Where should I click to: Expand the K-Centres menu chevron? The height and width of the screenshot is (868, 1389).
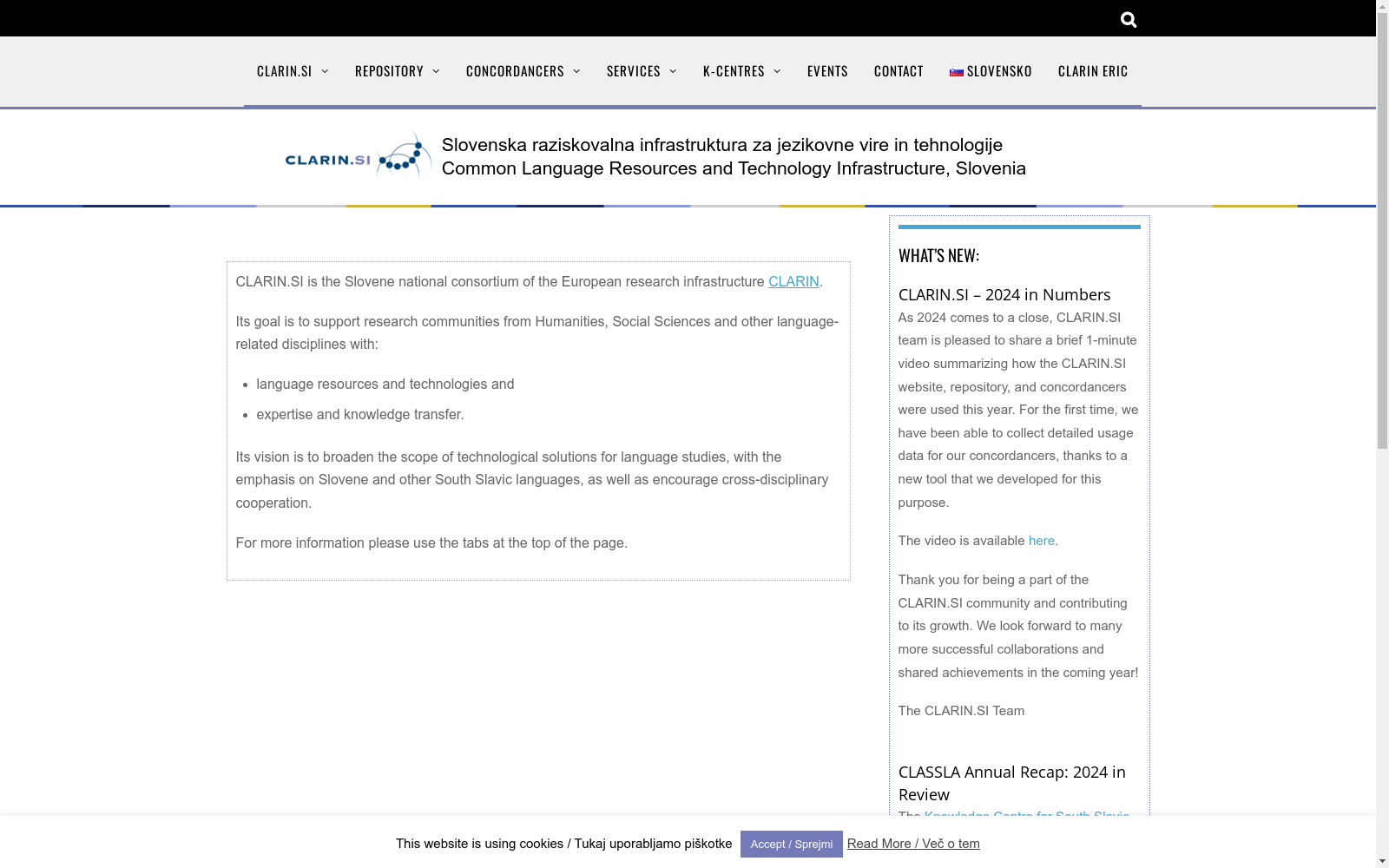pos(777,71)
